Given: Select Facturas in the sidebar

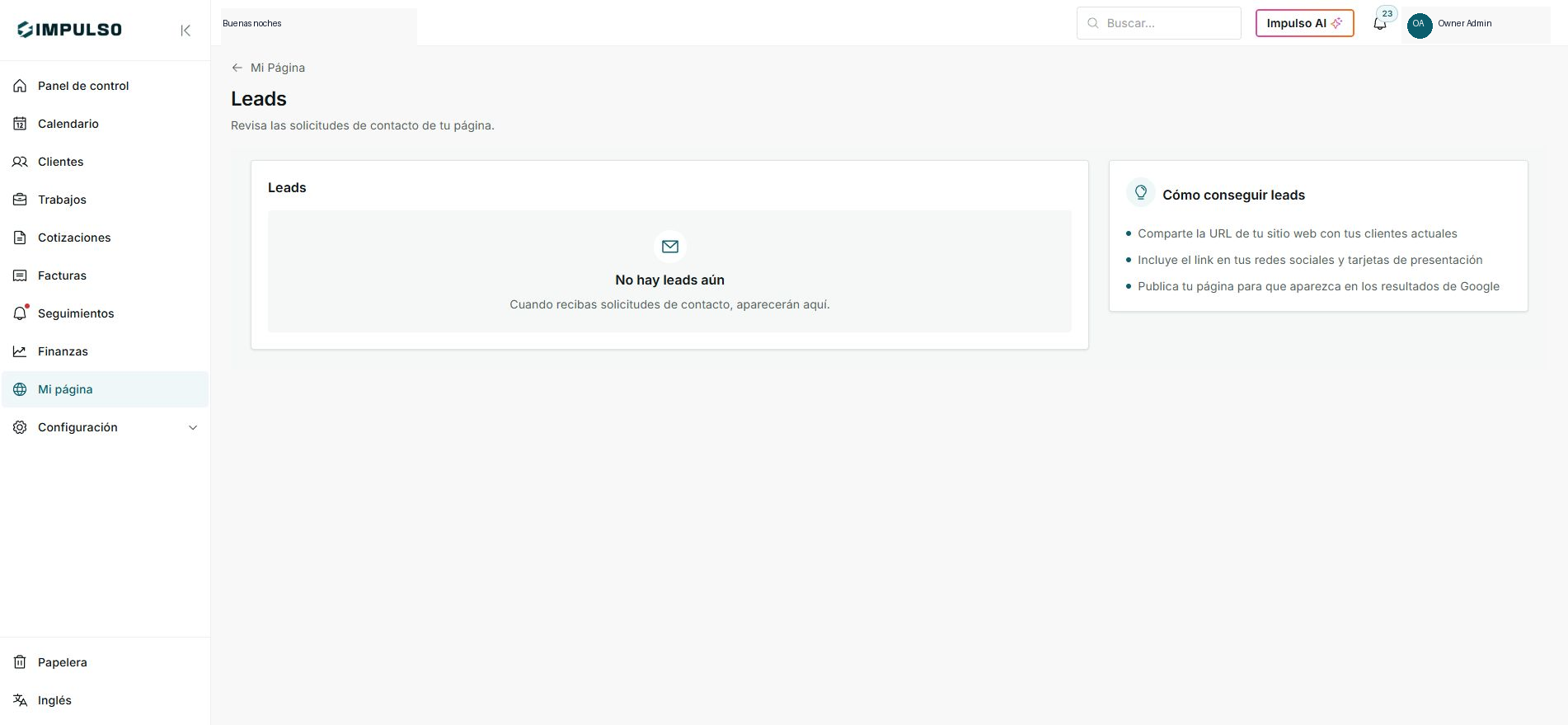Looking at the screenshot, I should click(105, 275).
